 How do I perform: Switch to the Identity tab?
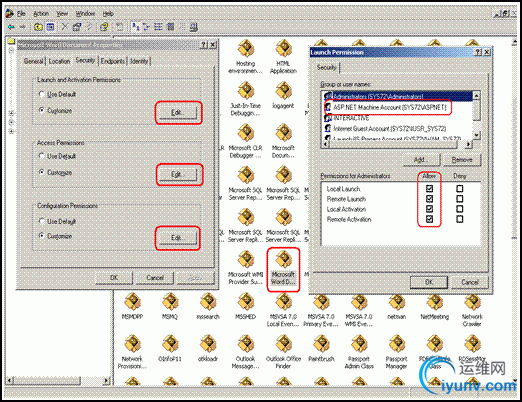tap(139, 61)
